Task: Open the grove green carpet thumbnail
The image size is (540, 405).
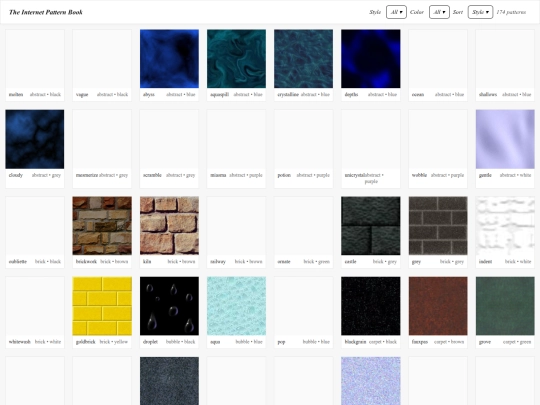Action: 505,306
